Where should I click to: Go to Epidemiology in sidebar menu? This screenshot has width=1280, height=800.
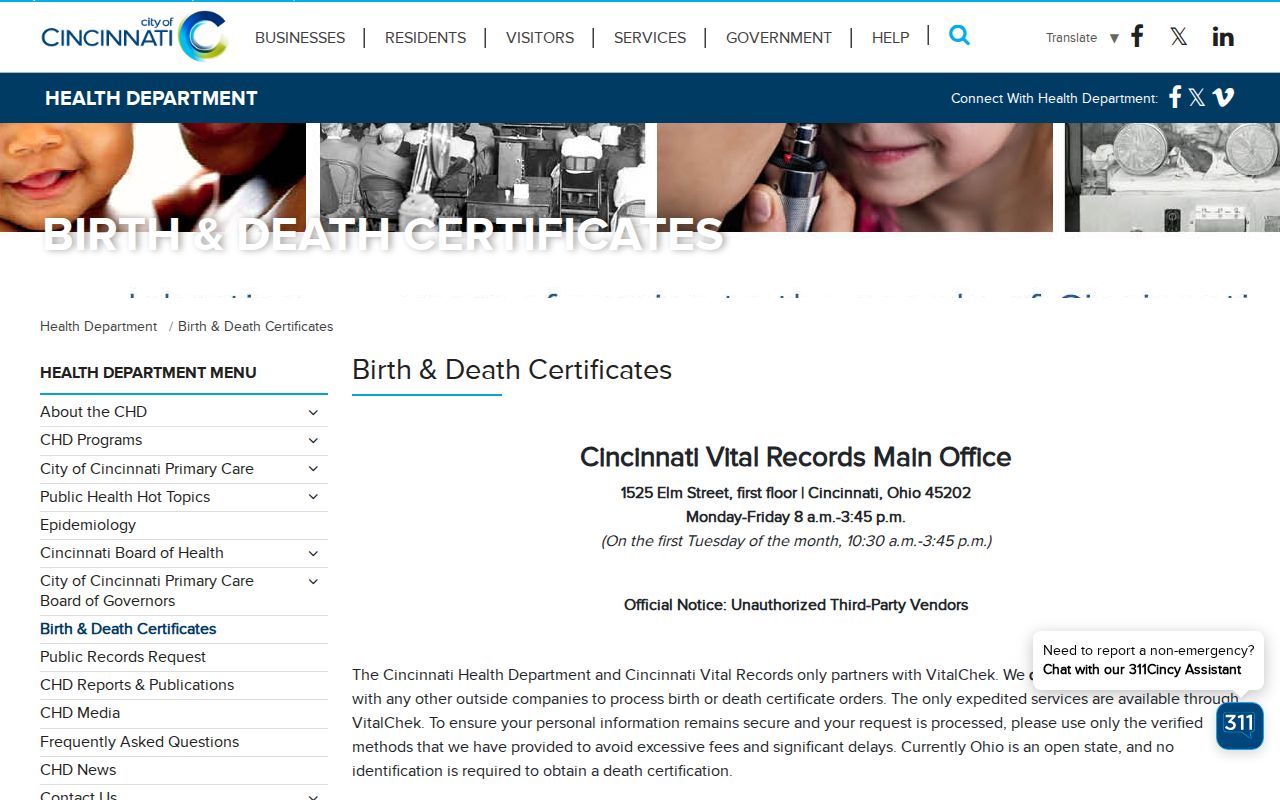(x=88, y=524)
